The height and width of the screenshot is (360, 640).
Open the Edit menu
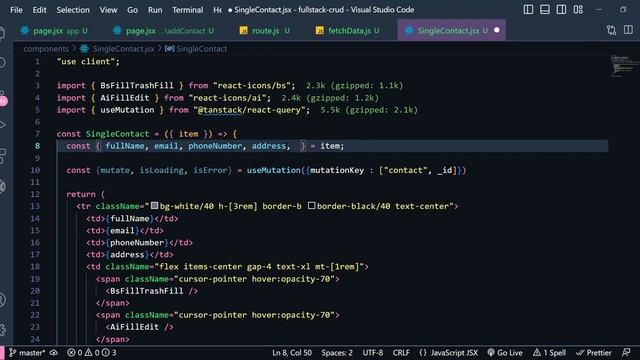tap(39, 10)
